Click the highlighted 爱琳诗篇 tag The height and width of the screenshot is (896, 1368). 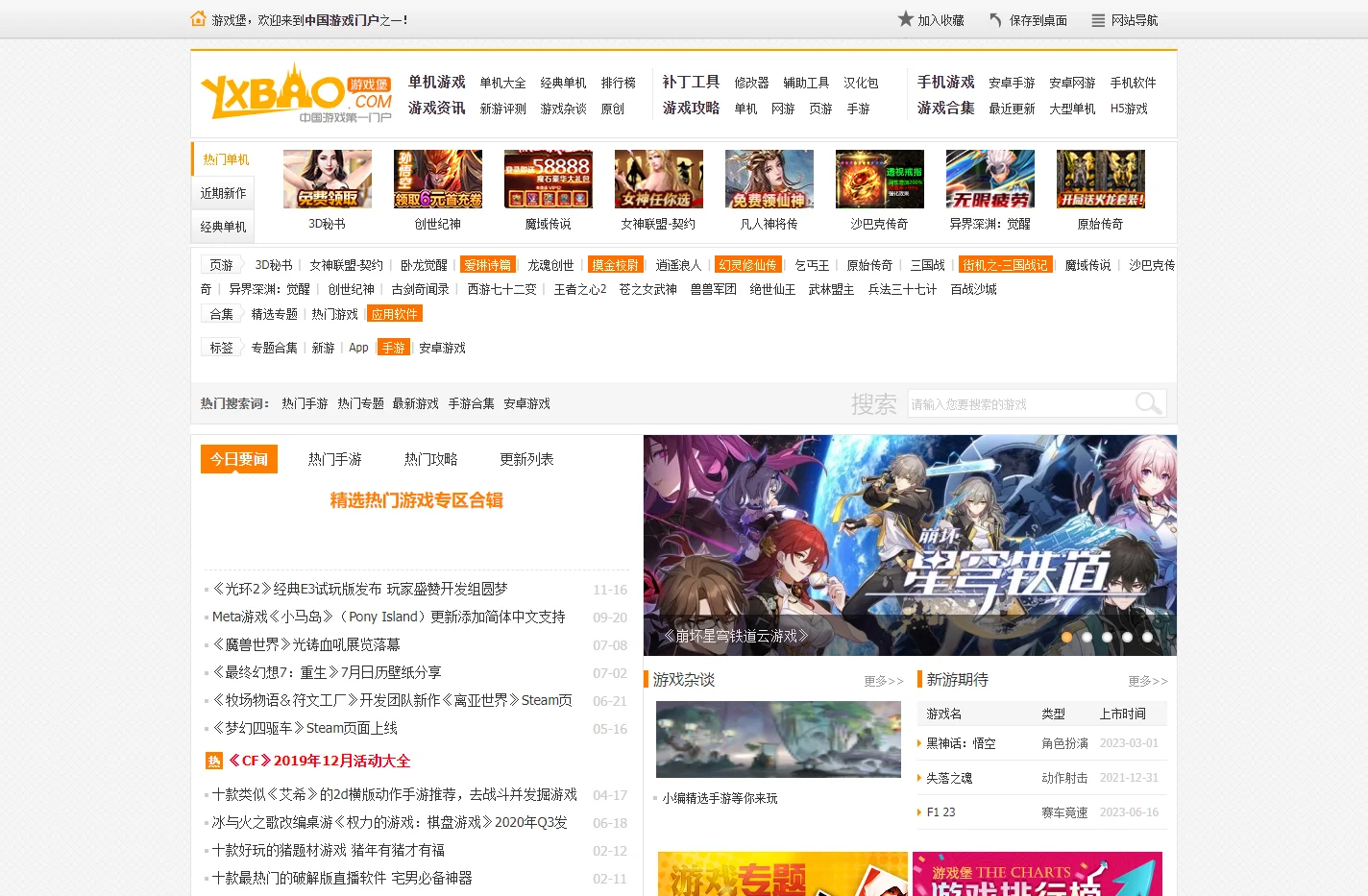pyautogui.click(x=488, y=265)
